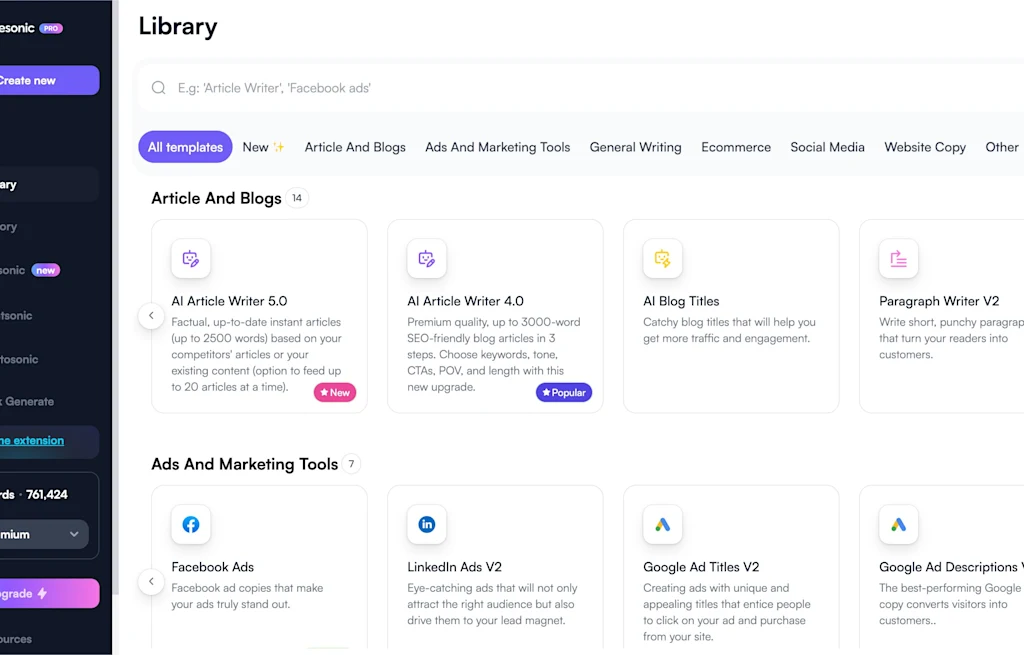Open AI Article Writer 4.0 template icon
1024x655 pixels.
tap(426, 259)
